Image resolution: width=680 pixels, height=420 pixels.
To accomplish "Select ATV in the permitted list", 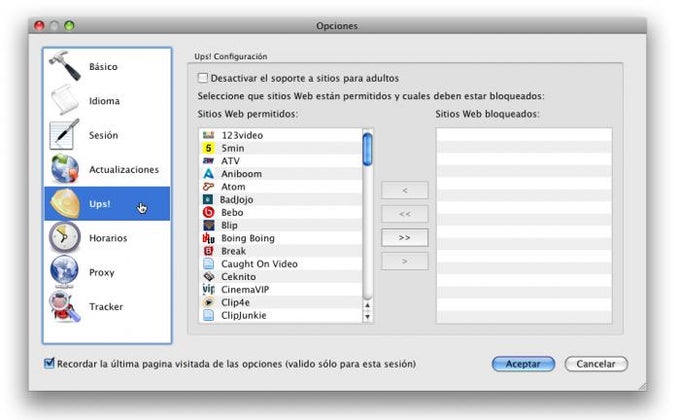I will (281, 161).
